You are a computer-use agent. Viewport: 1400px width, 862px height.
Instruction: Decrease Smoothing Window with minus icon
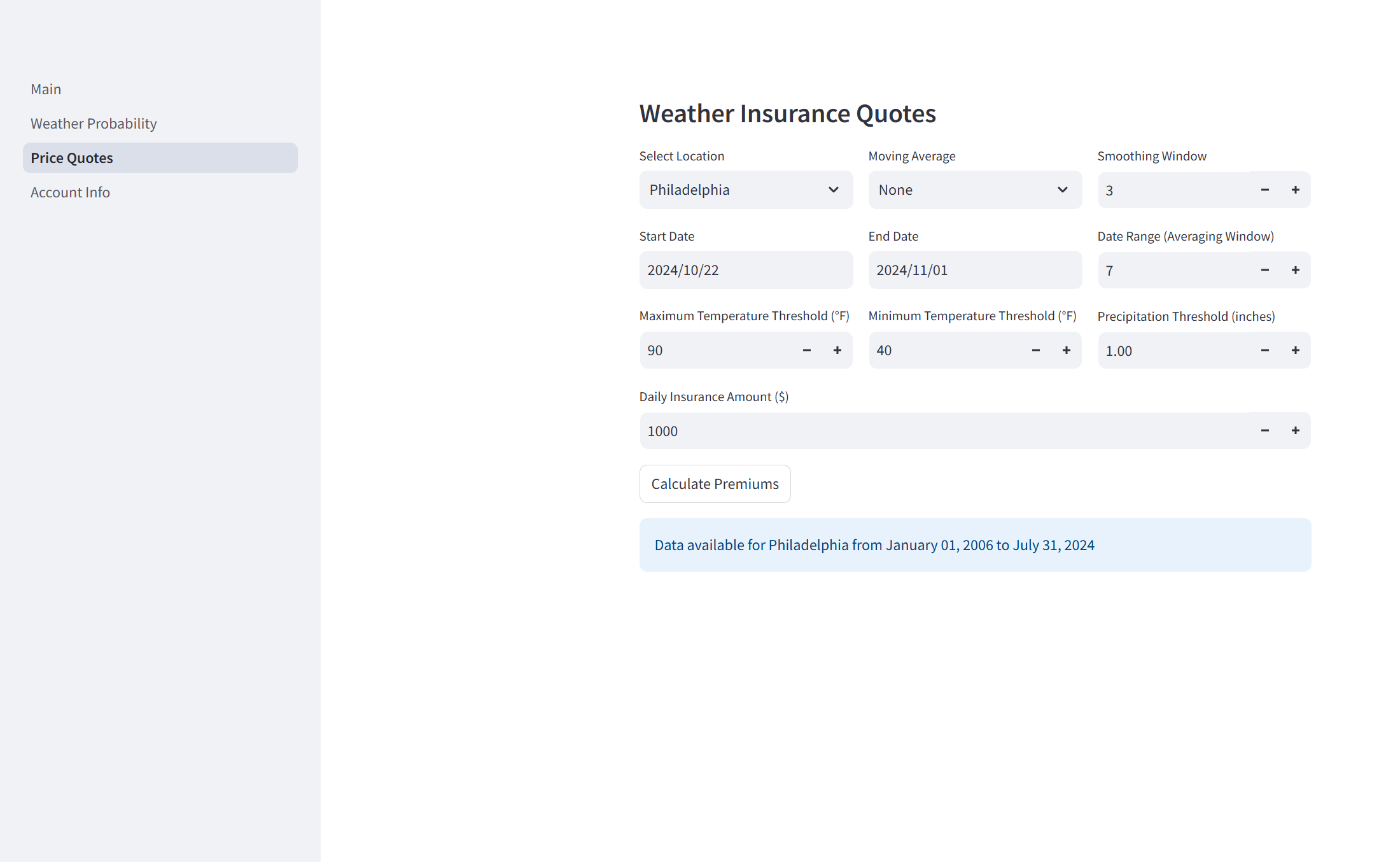click(1264, 190)
